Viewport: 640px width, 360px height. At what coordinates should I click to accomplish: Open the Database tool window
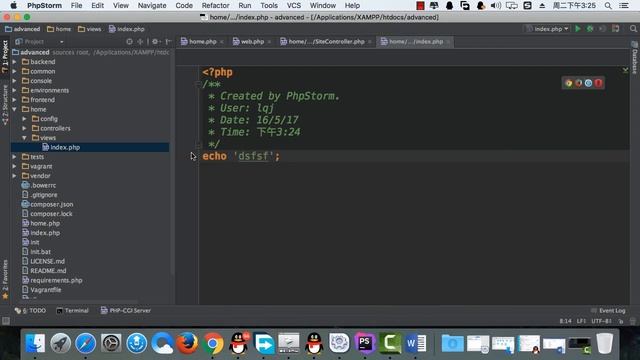click(635, 58)
